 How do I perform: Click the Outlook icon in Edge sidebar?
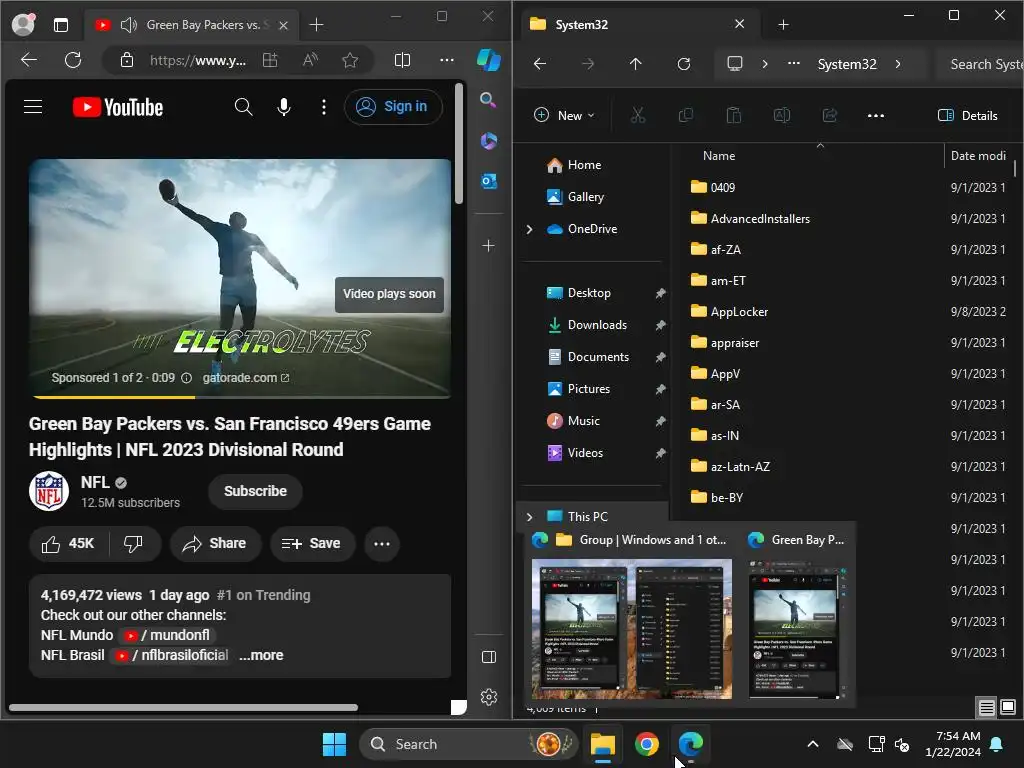tap(488, 181)
